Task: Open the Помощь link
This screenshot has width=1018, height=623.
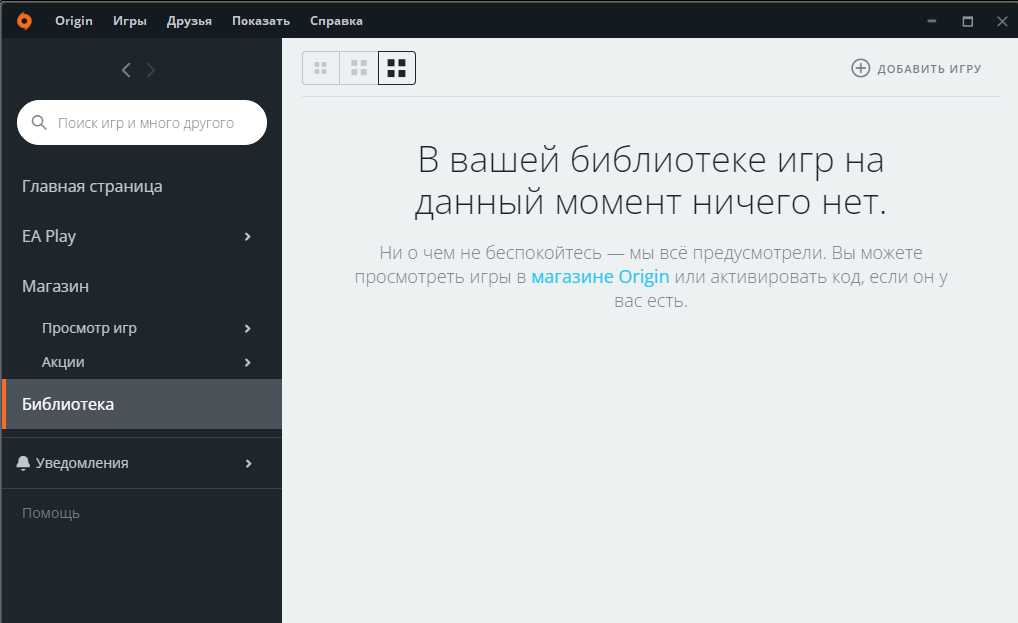Action: coord(51,513)
